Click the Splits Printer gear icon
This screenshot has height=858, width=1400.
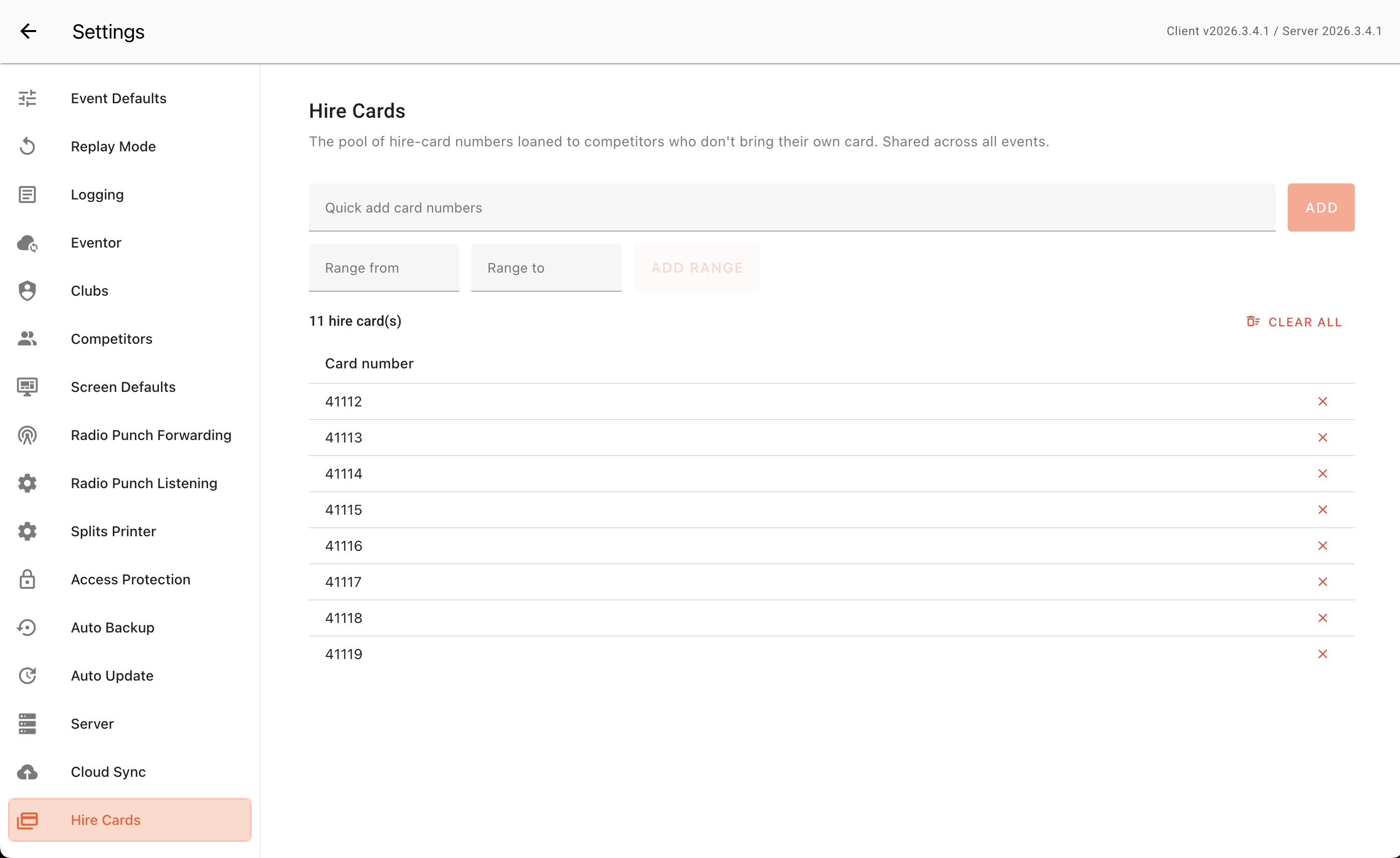[27, 532]
